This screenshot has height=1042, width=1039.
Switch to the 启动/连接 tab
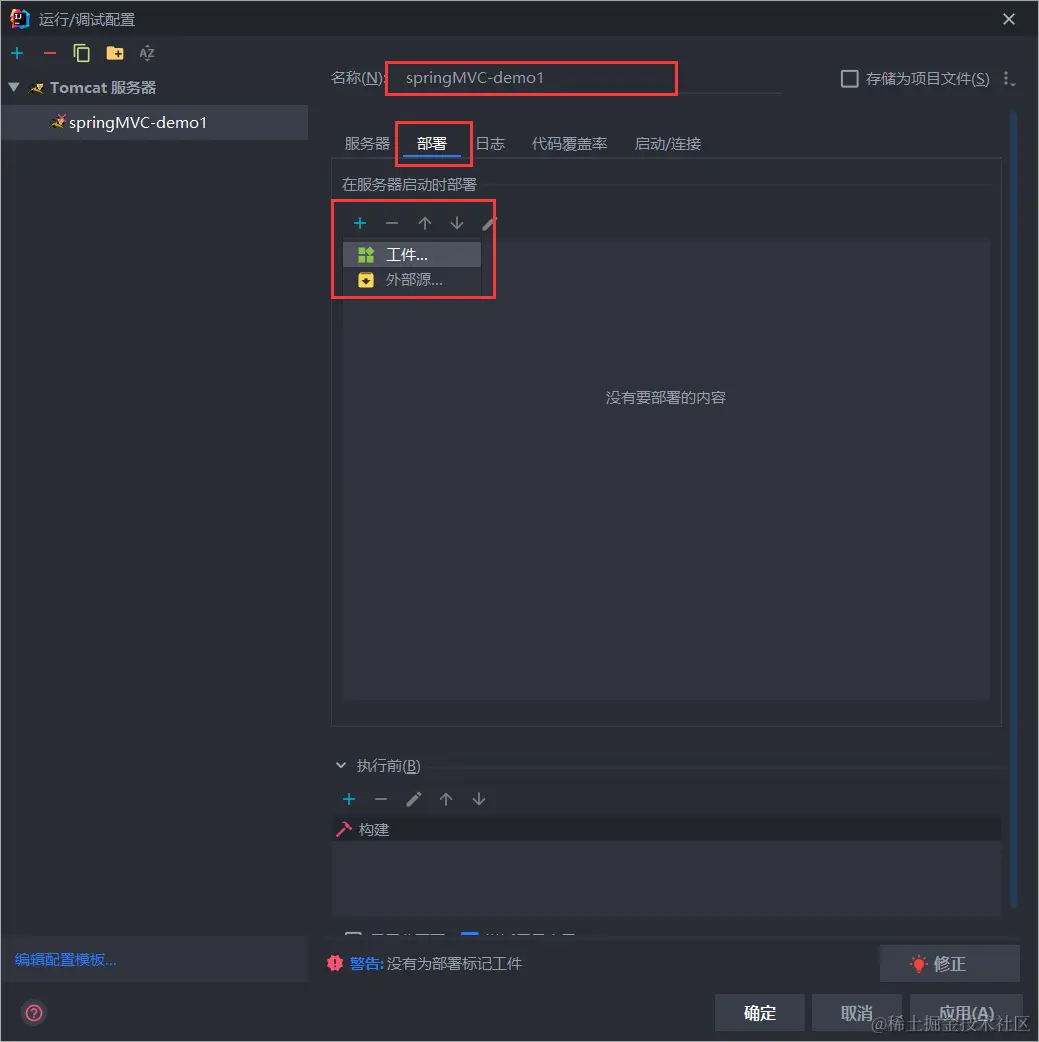click(x=667, y=144)
